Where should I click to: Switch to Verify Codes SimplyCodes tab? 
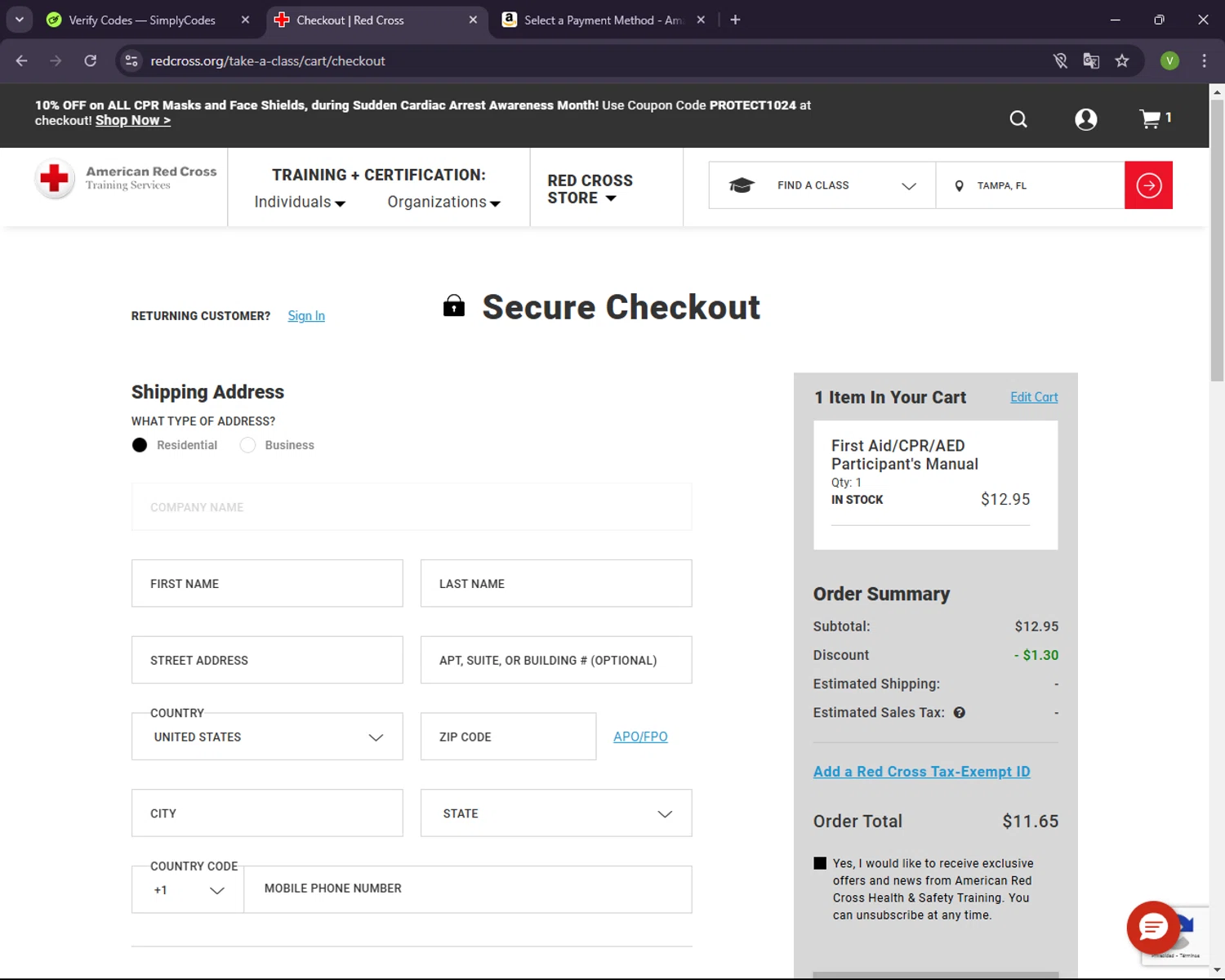click(142, 20)
